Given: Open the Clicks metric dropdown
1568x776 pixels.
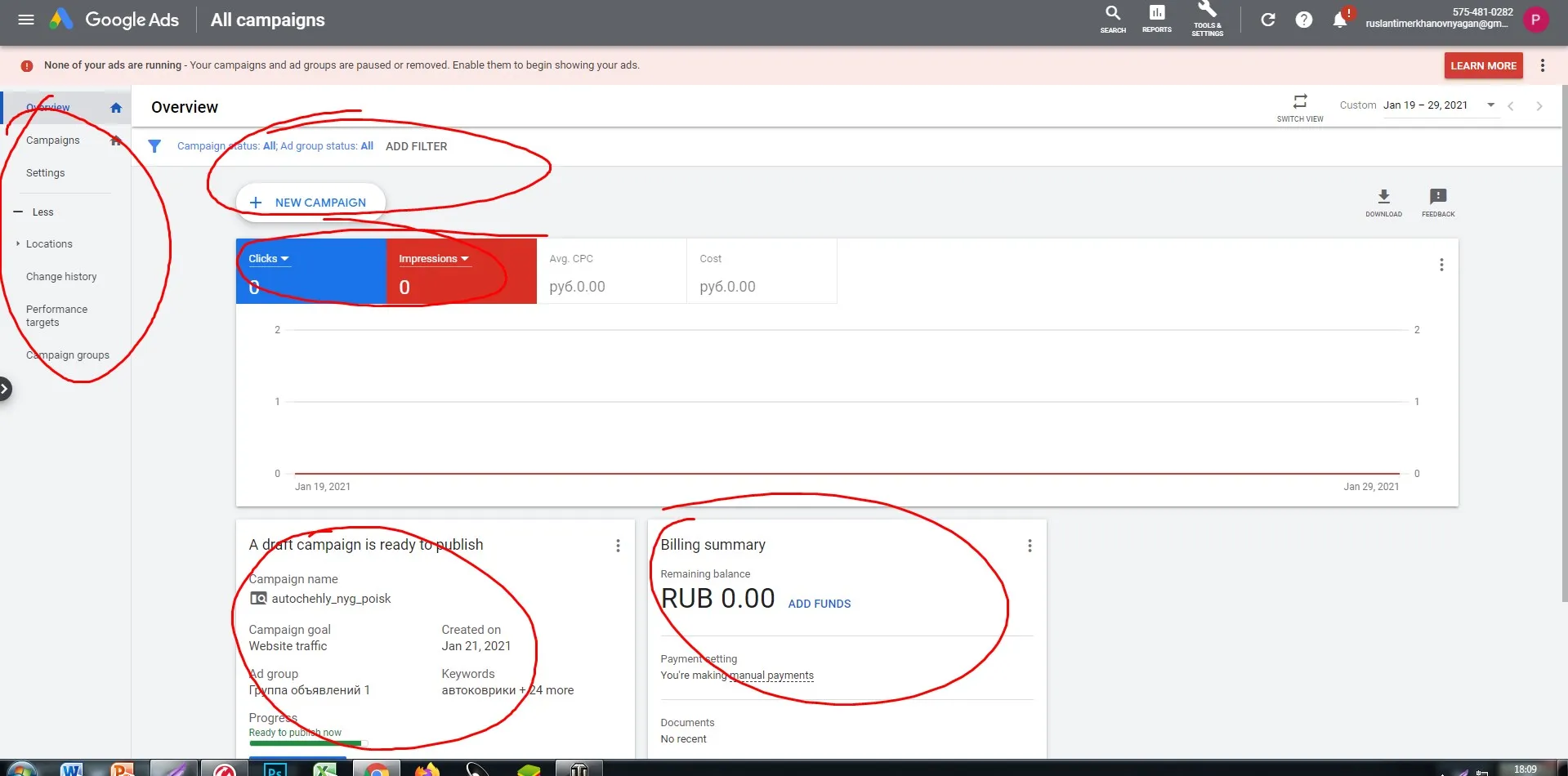Looking at the screenshot, I should click(269, 259).
